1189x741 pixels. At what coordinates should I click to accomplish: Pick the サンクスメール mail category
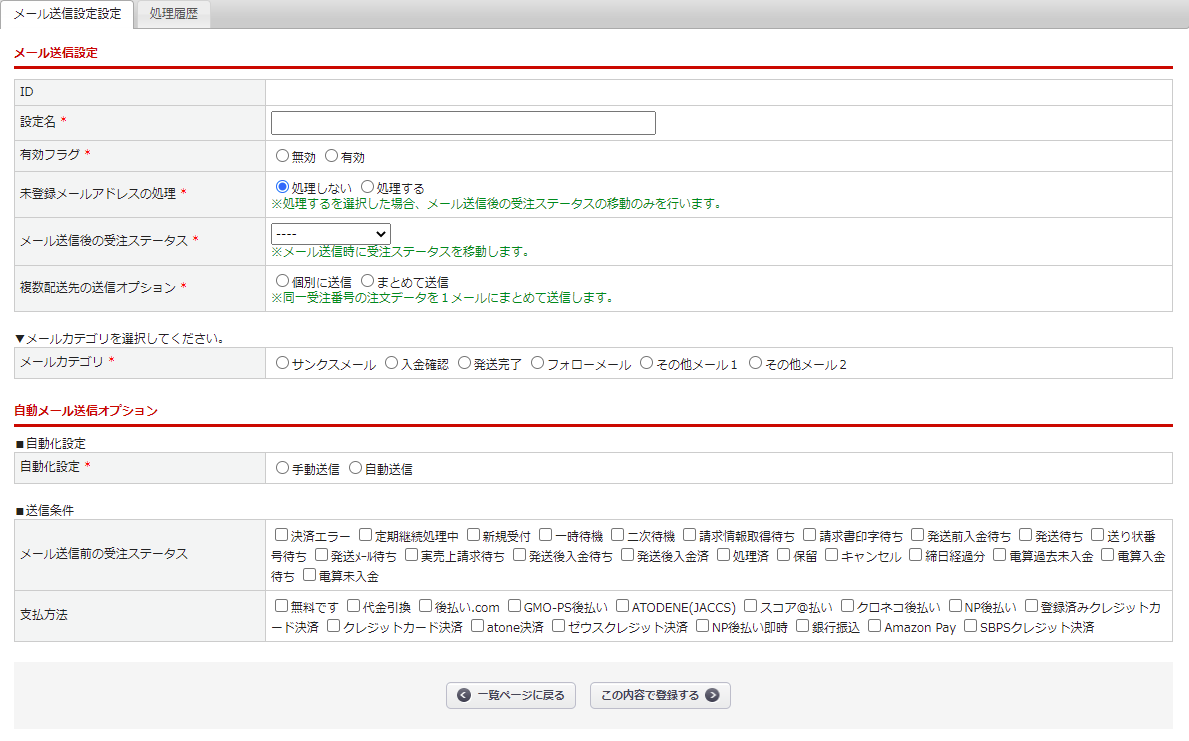282,363
